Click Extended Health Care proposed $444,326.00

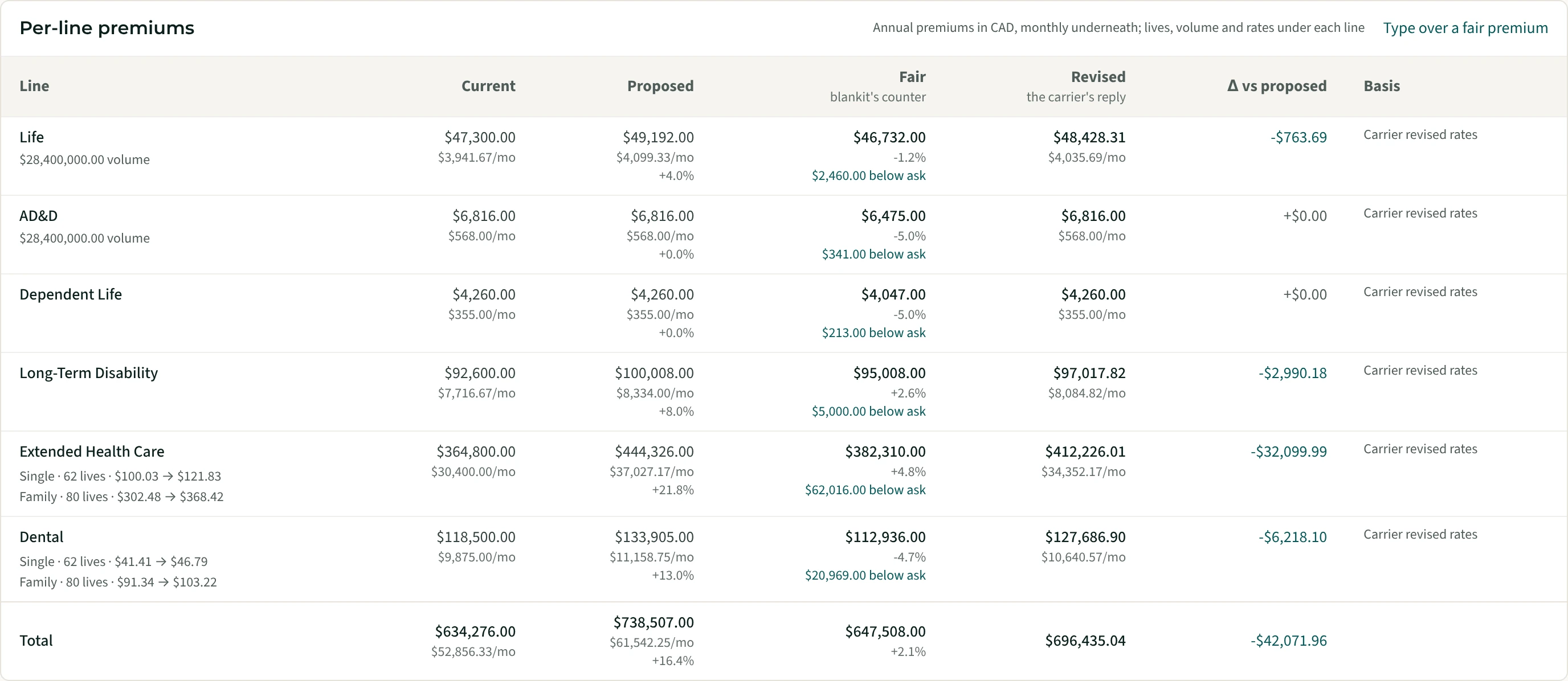pyautogui.click(x=654, y=451)
